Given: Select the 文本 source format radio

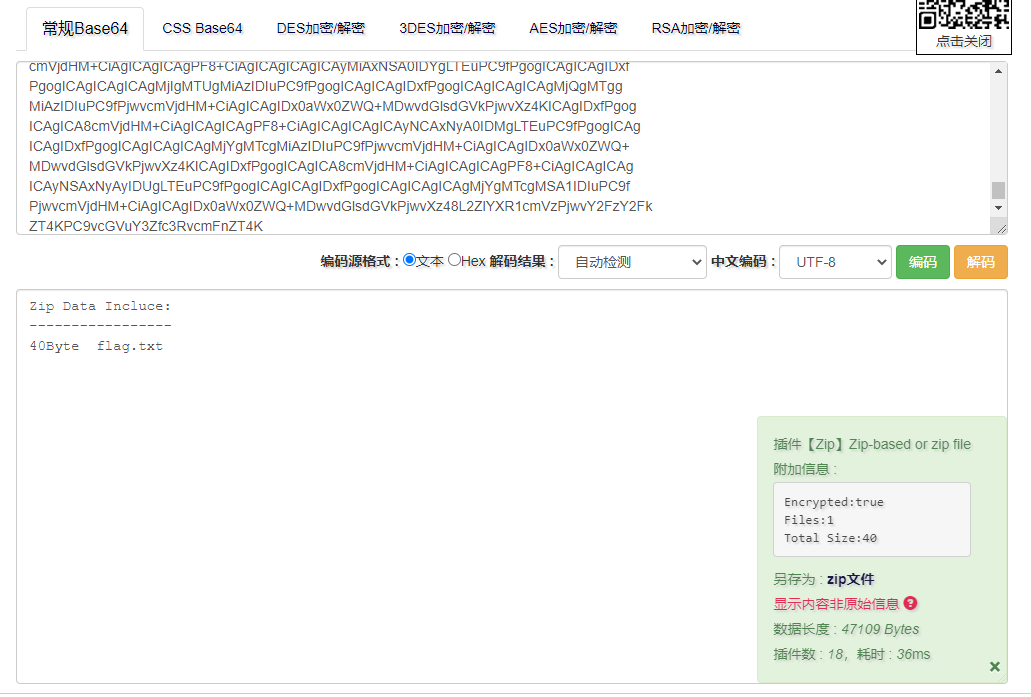Looking at the screenshot, I should point(410,260).
